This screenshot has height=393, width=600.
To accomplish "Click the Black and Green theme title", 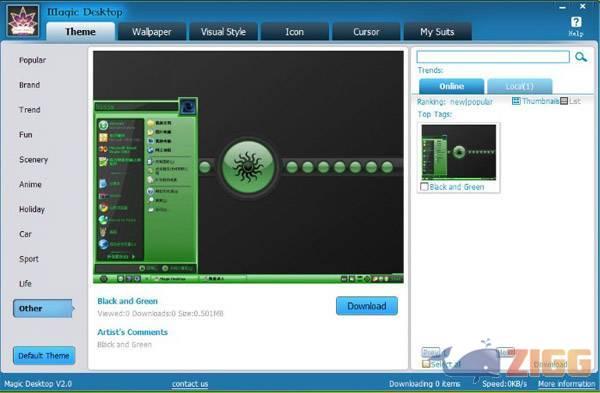I will pyautogui.click(x=127, y=301).
